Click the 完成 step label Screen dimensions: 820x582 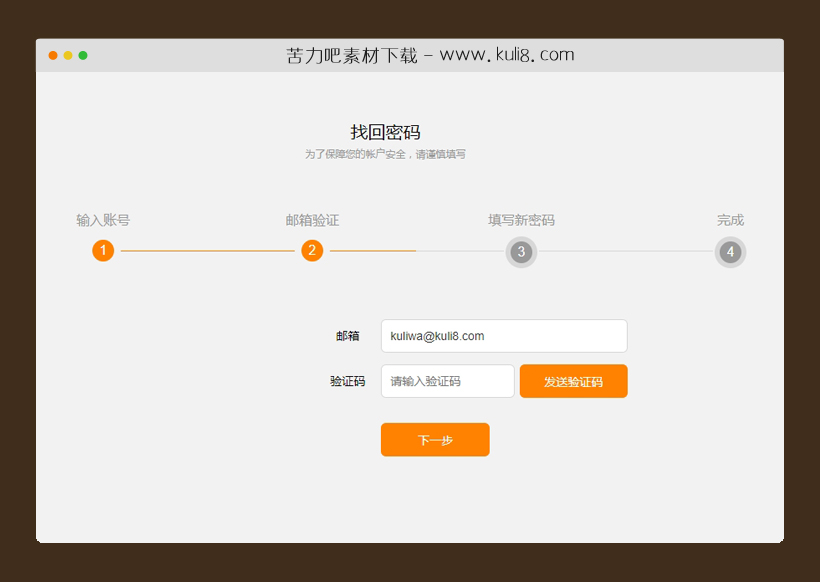(x=730, y=220)
